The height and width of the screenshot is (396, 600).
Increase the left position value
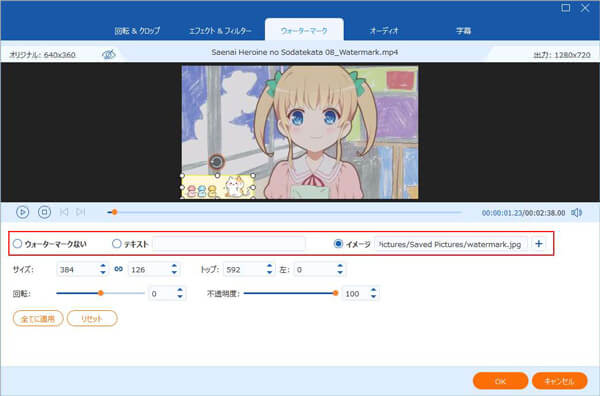point(340,266)
